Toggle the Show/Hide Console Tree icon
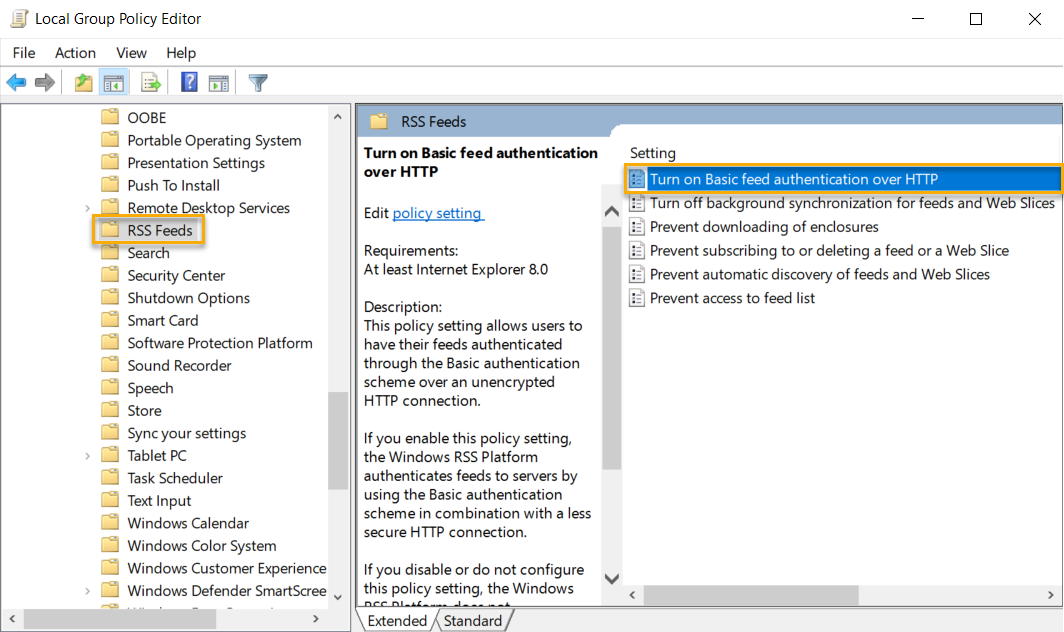Viewport: 1064px width, 632px height. (x=114, y=82)
